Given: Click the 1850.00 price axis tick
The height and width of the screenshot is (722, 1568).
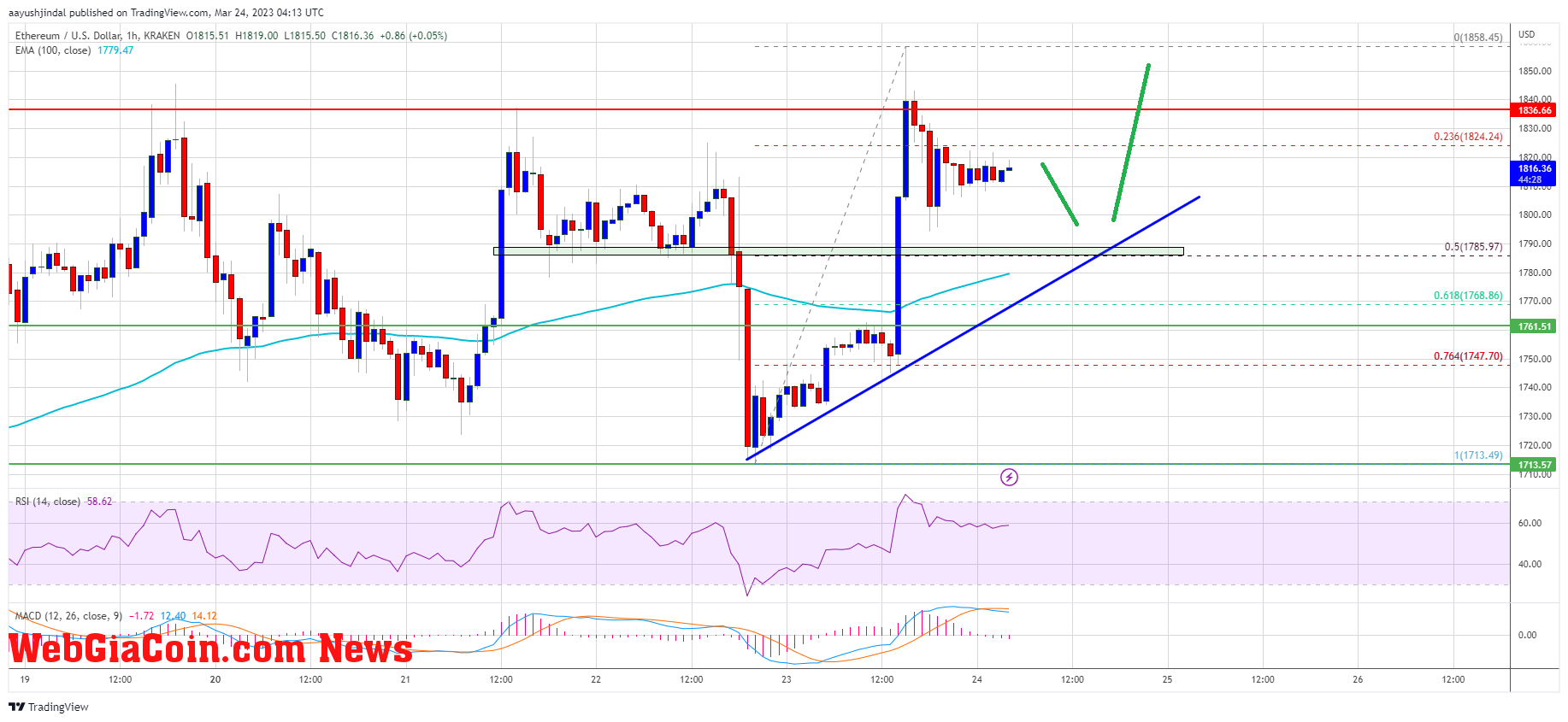Looking at the screenshot, I should point(1535,72).
